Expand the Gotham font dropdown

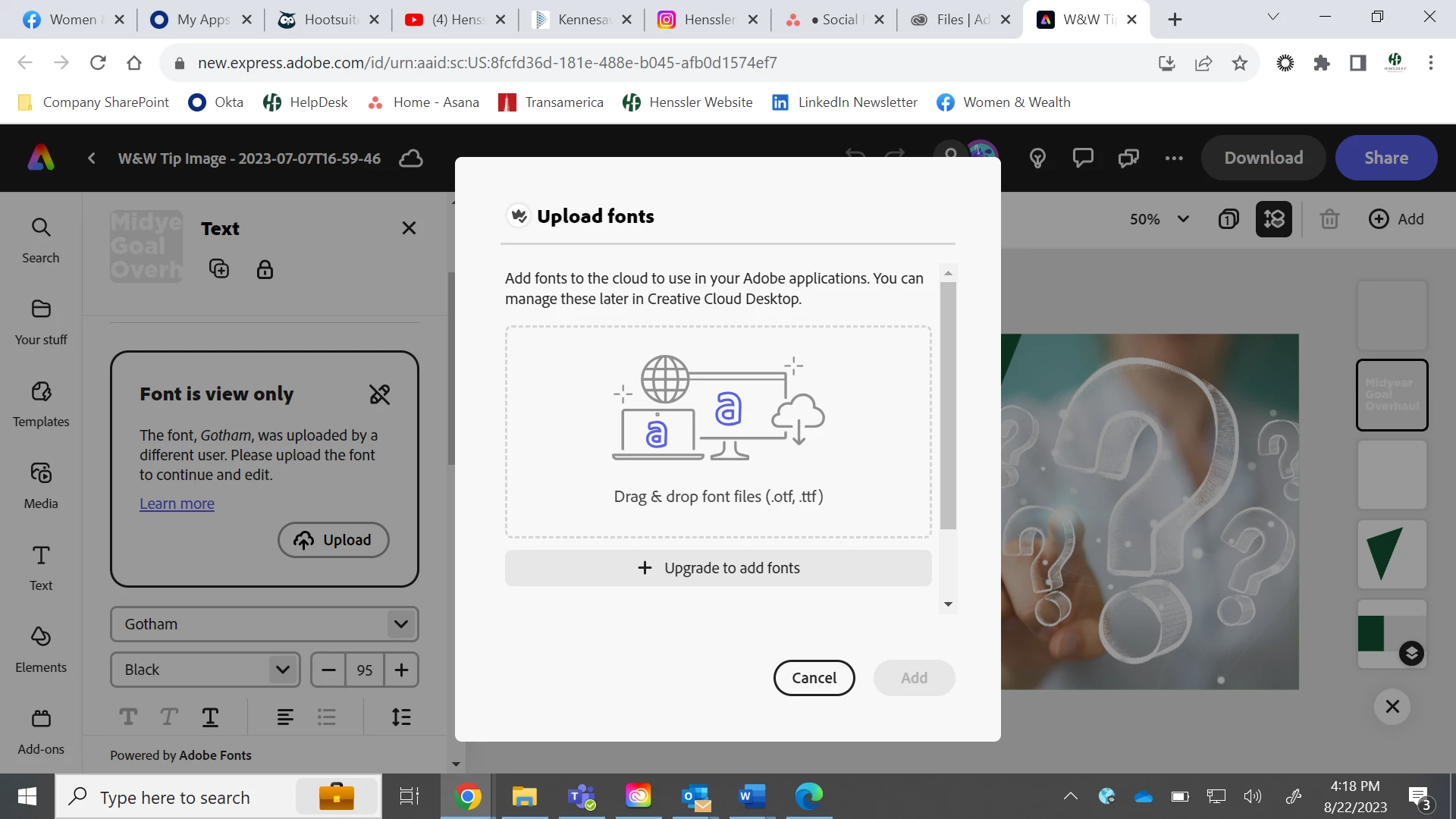pyautogui.click(x=401, y=624)
